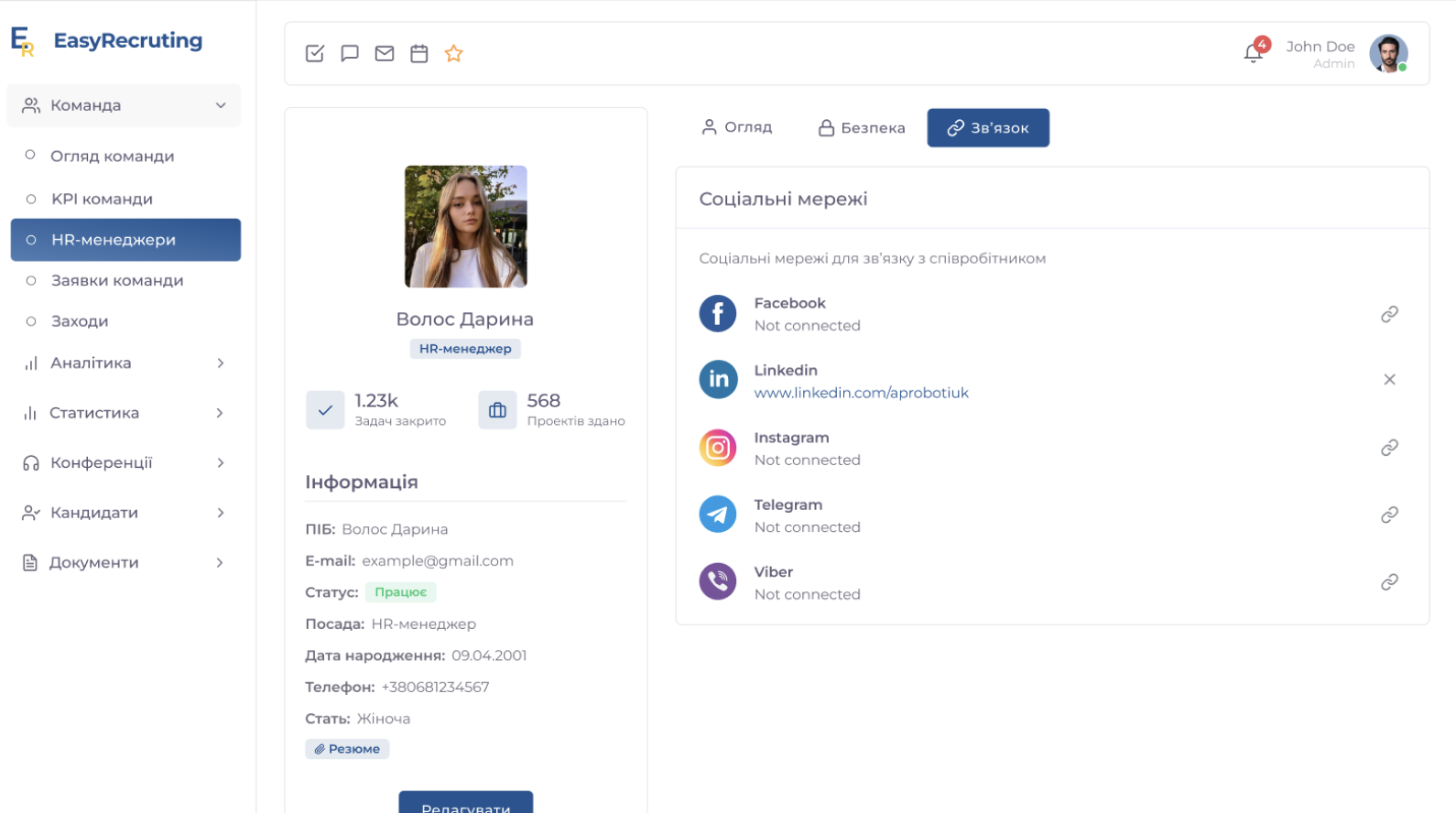
Task: Click the Працює status badge
Action: coord(401,592)
